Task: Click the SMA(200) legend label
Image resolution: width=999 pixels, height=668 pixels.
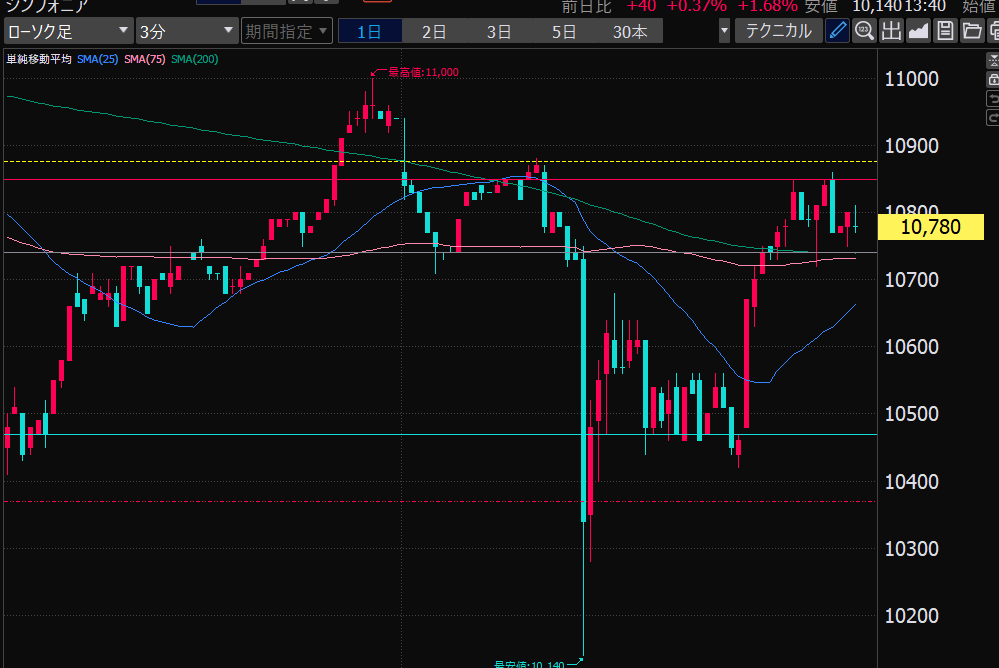Action: point(194,59)
